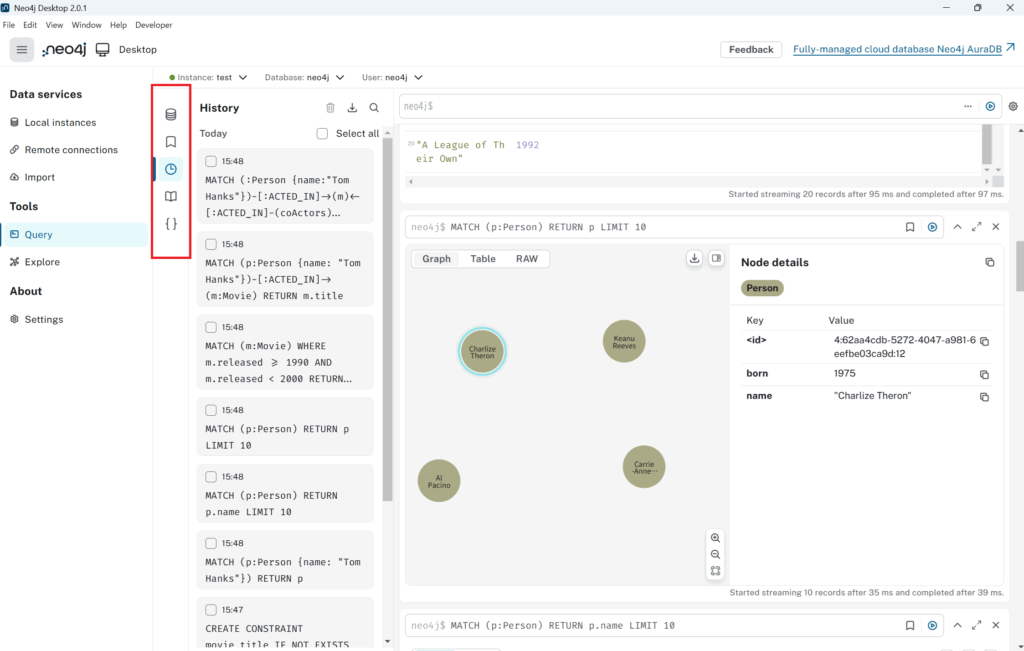Maximize the RETURN p.name LIMIT 10 frame
The width and height of the screenshot is (1024, 651).
click(976, 625)
